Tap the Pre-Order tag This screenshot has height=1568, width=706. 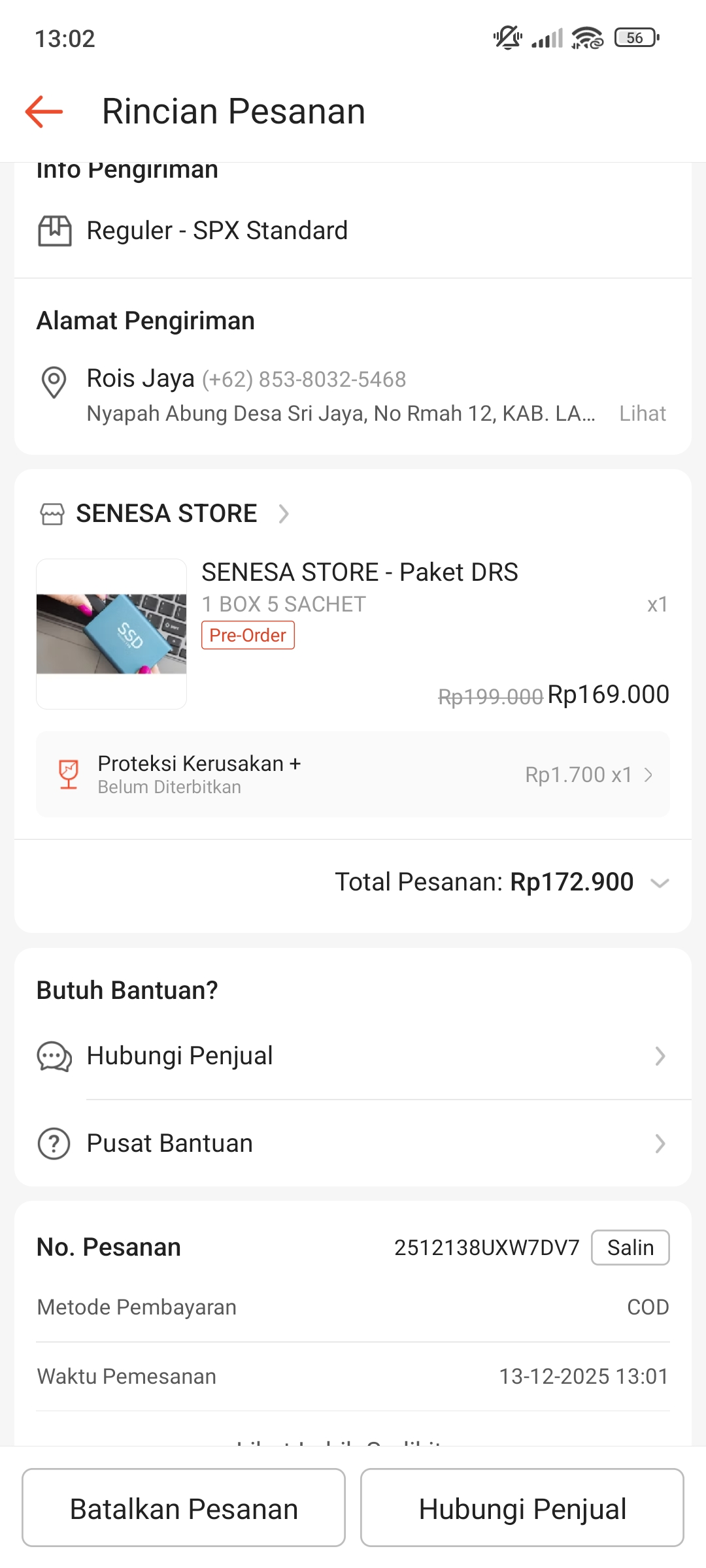(x=248, y=635)
